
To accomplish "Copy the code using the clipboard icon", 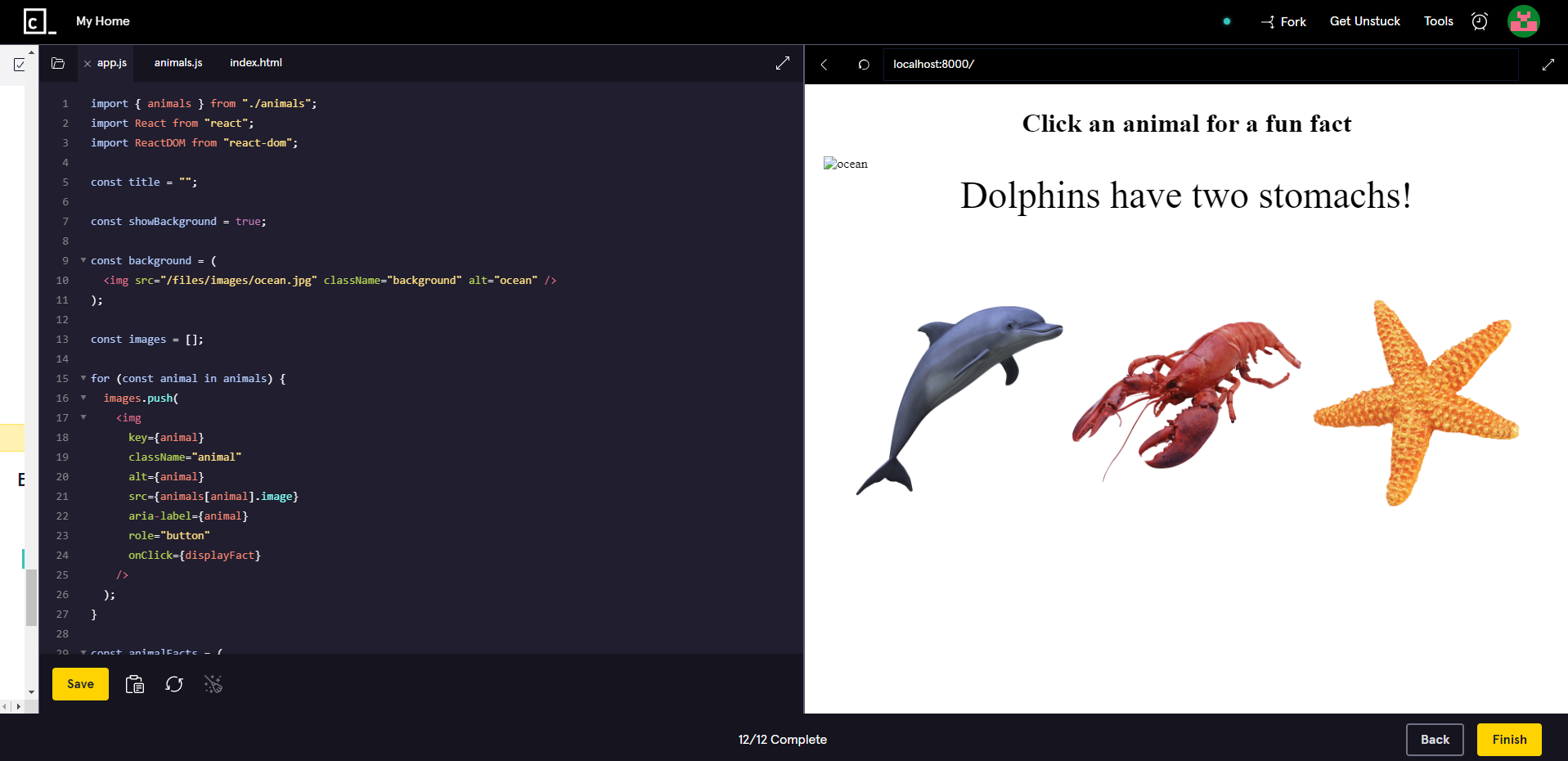I will (x=134, y=684).
